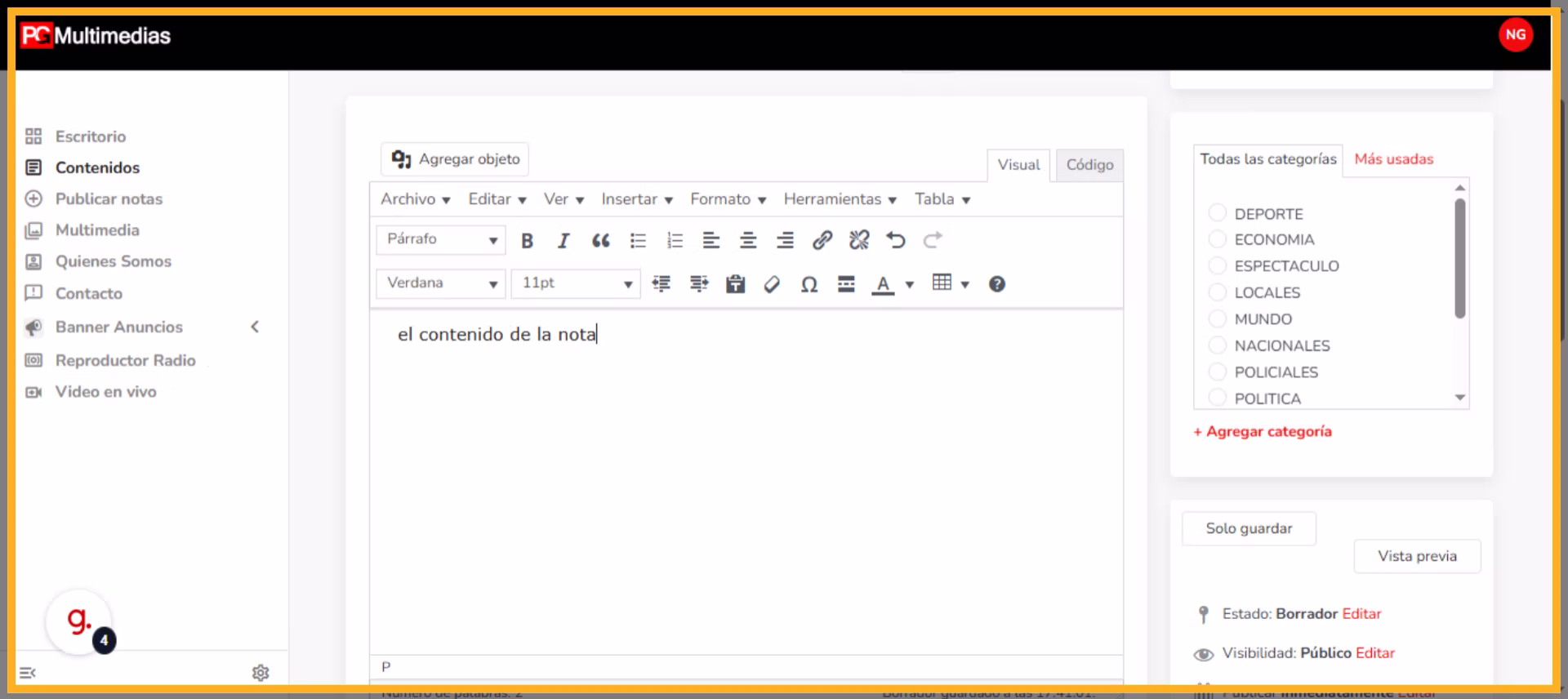This screenshot has height=699, width=1568.
Task: Open the Párrafo format dropdown
Action: pyautogui.click(x=441, y=239)
